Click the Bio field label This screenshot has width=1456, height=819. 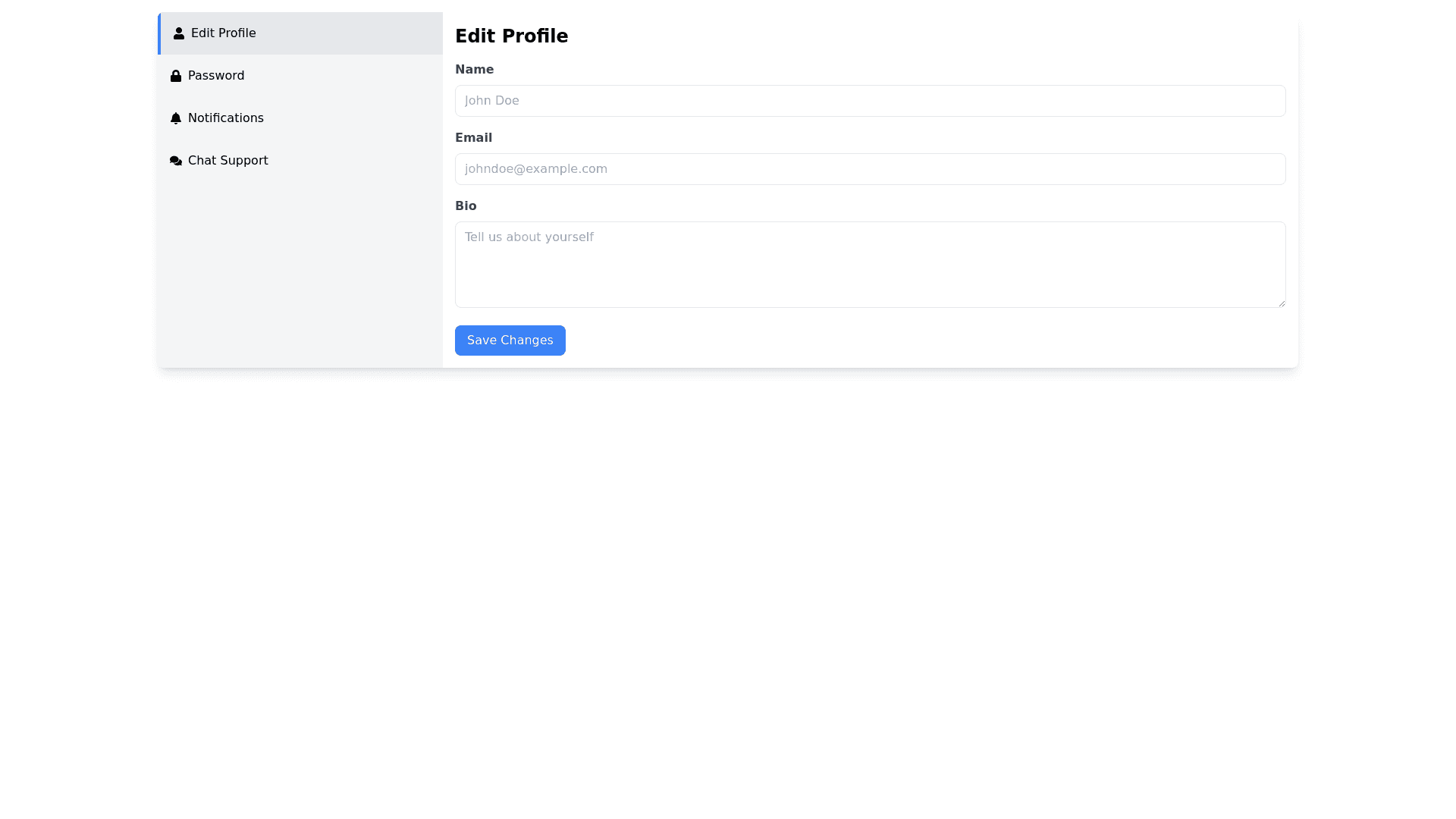(466, 206)
